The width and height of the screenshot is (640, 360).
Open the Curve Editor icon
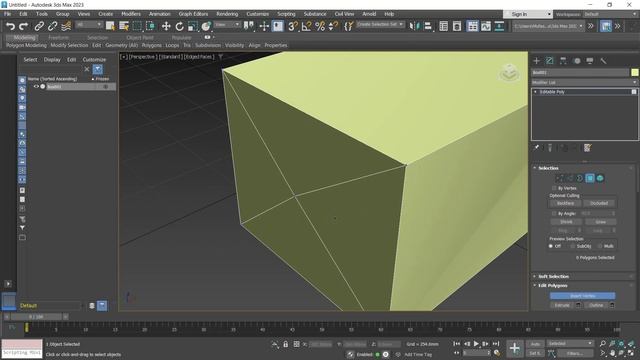click(x=486, y=27)
